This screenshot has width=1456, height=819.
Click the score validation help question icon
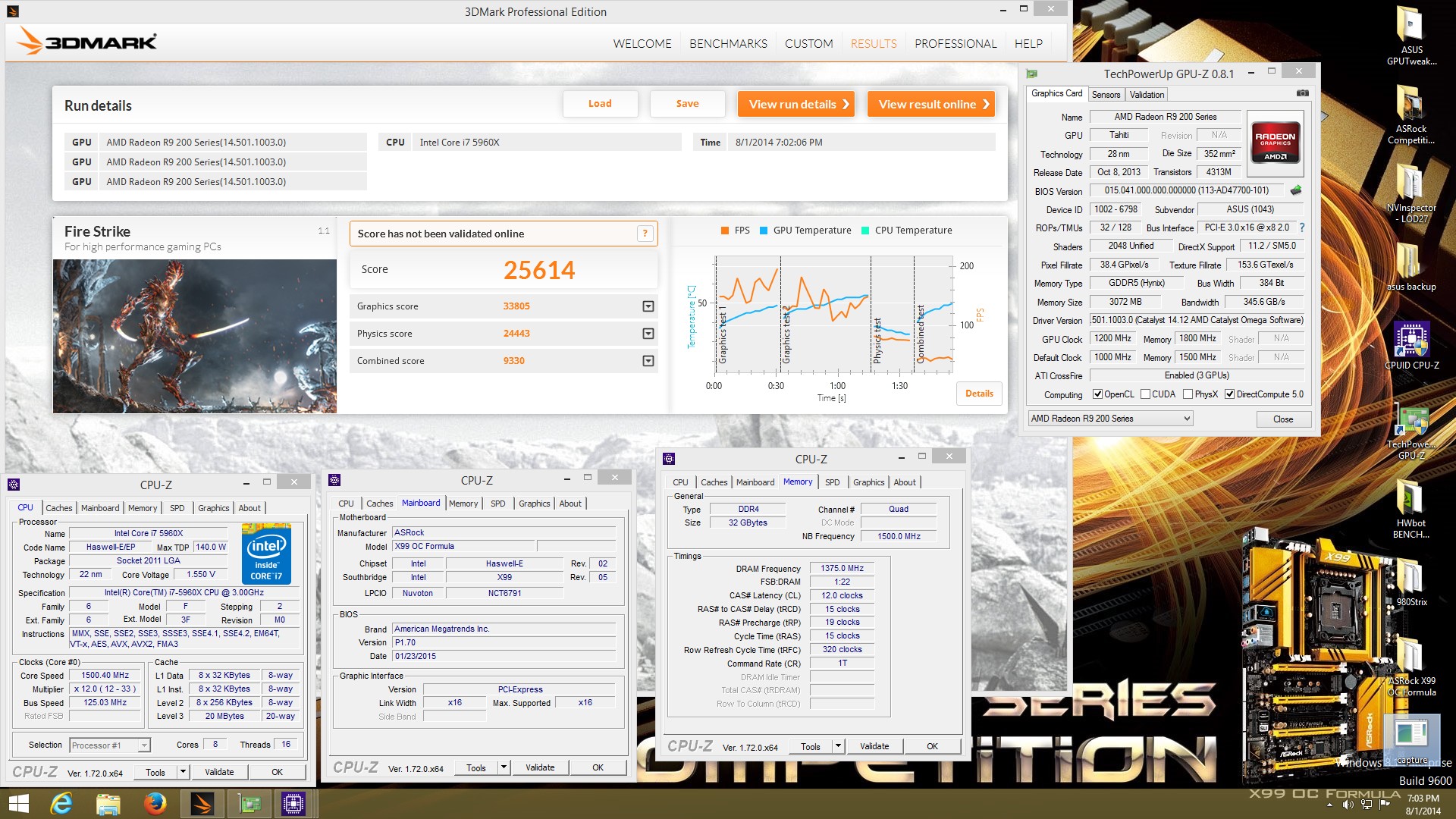click(x=645, y=234)
